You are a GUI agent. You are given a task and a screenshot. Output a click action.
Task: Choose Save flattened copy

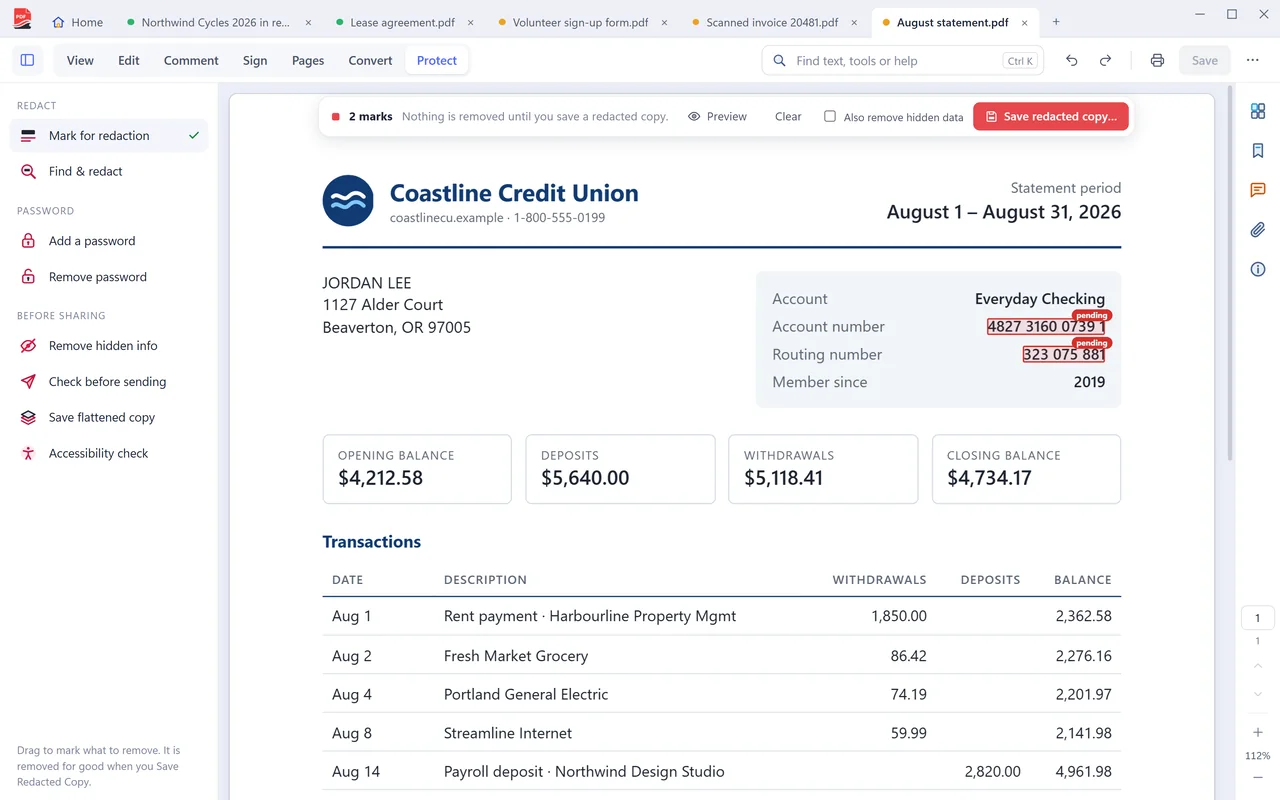tap(109, 418)
